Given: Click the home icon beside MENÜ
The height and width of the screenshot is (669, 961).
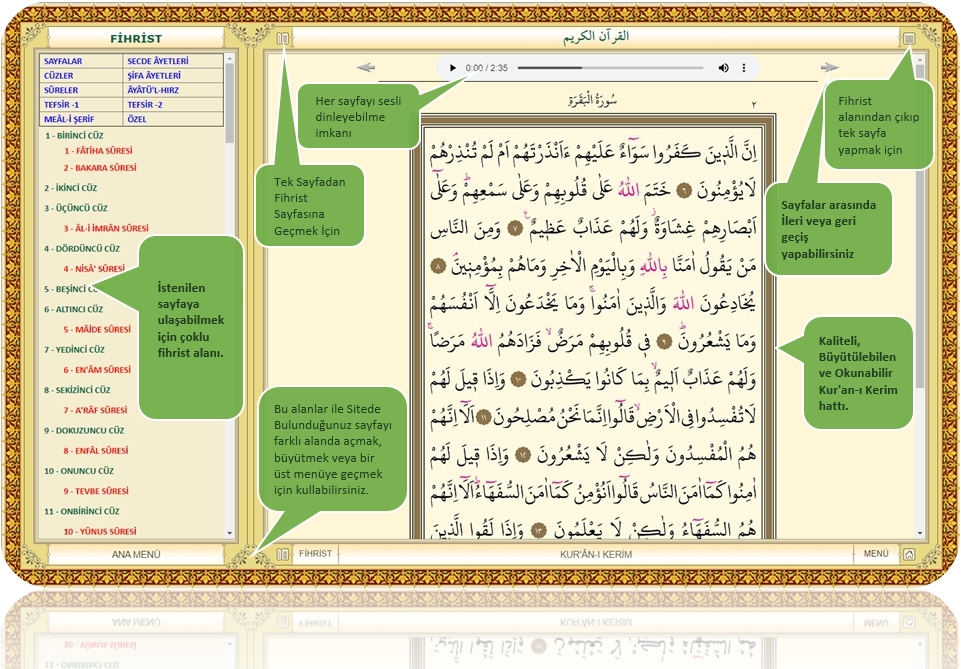Looking at the screenshot, I should coord(909,554).
